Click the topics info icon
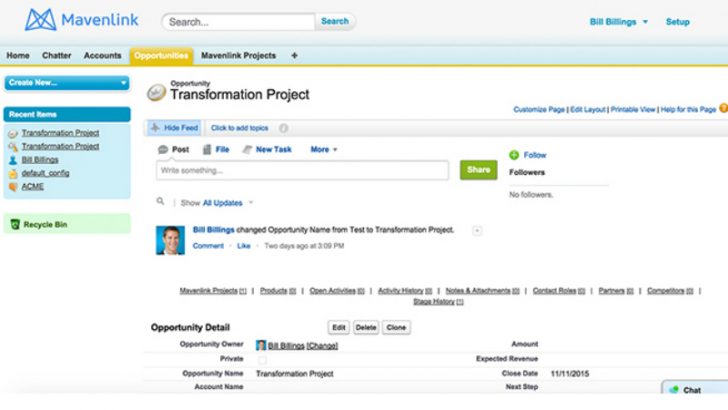This screenshot has width=728, height=410. click(x=283, y=128)
